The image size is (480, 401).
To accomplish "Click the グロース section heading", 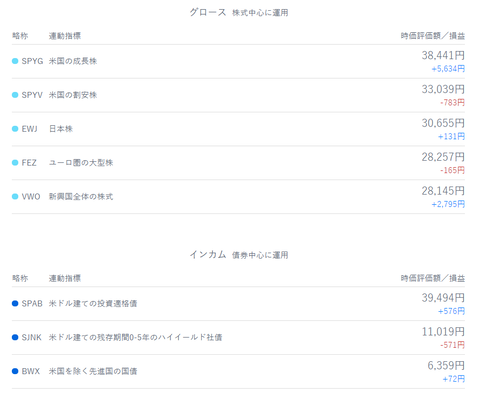I will [x=208, y=12].
